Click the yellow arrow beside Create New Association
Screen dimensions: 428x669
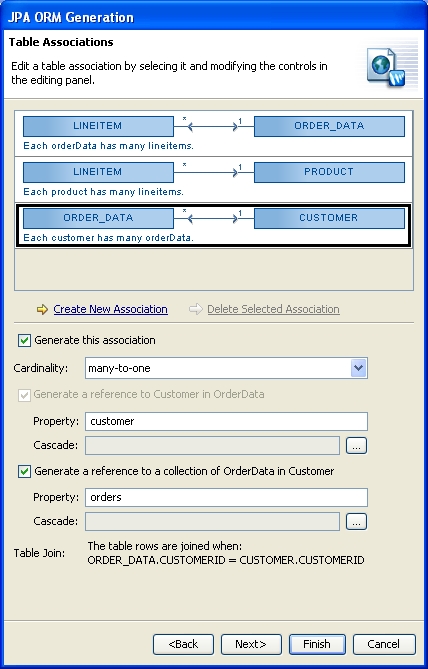[x=42, y=309]
